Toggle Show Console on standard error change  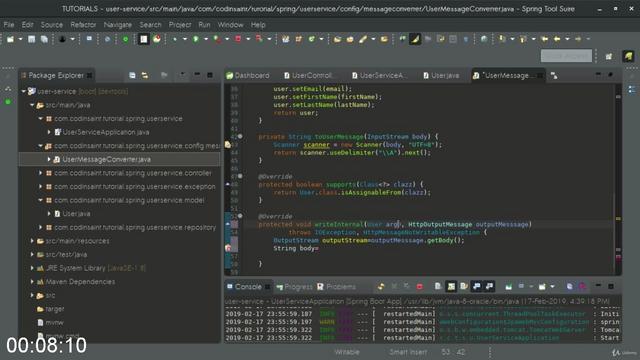tap(489, 287)
